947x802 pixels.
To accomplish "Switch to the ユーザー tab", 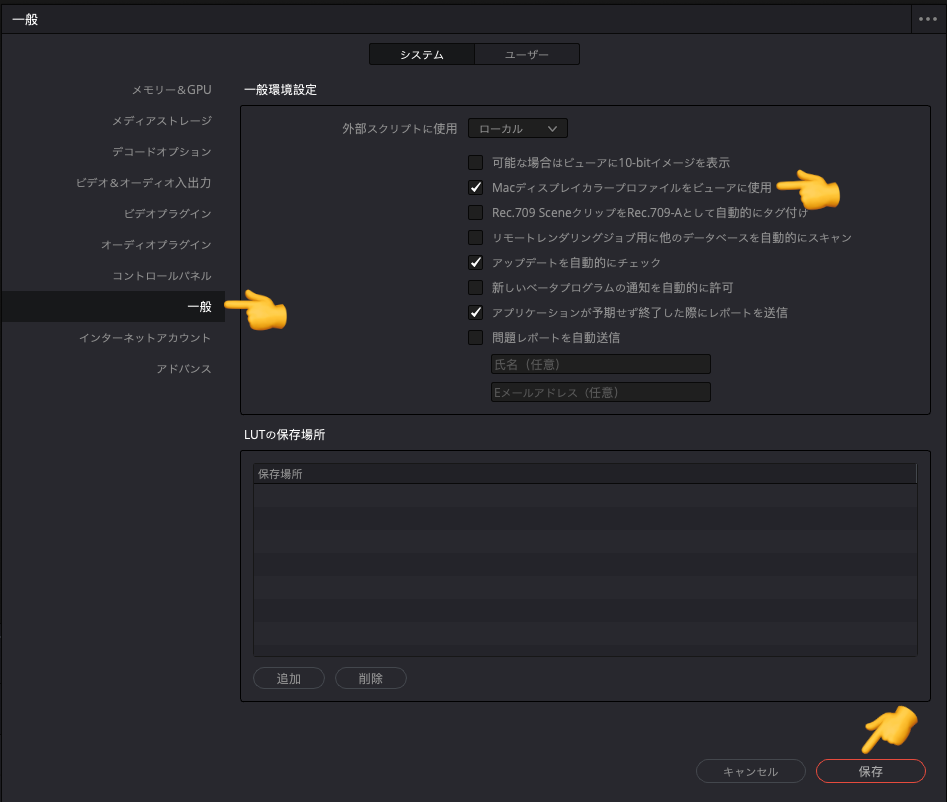I will click(x=527, y=54).
